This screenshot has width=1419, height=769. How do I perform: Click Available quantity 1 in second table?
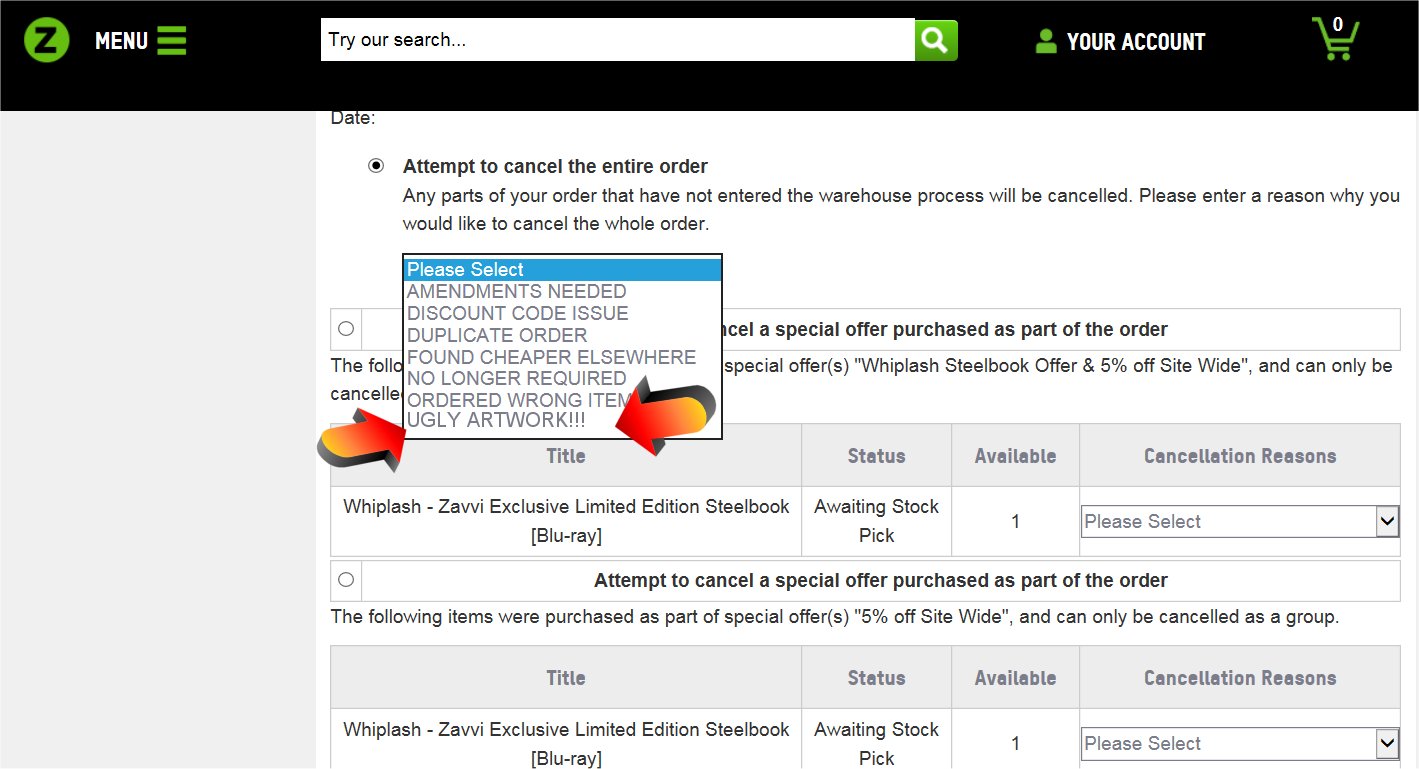[x=1016, y=744]
